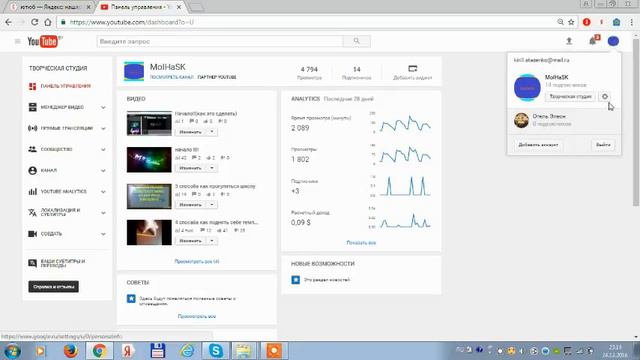Viewport: 640px width, 360px height.
Task: Click the zoom magnifier in address bar
Action: 560,22
